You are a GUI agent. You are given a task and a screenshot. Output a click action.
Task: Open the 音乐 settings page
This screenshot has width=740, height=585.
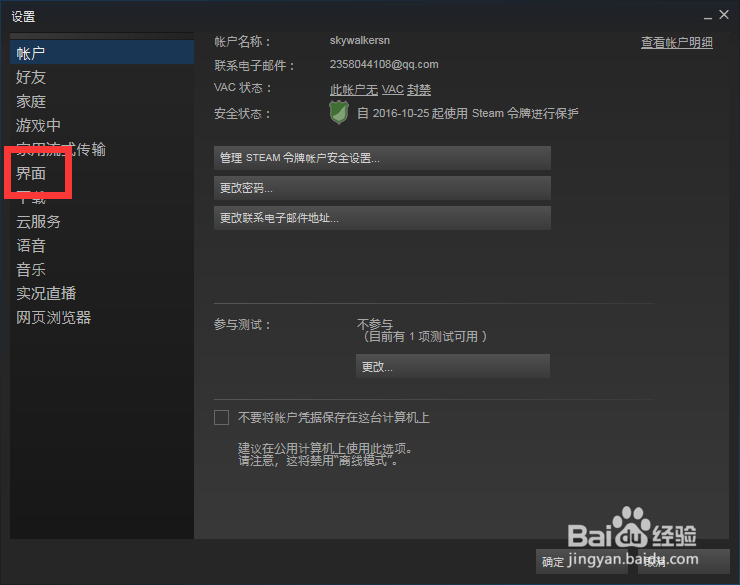(31, 269)
